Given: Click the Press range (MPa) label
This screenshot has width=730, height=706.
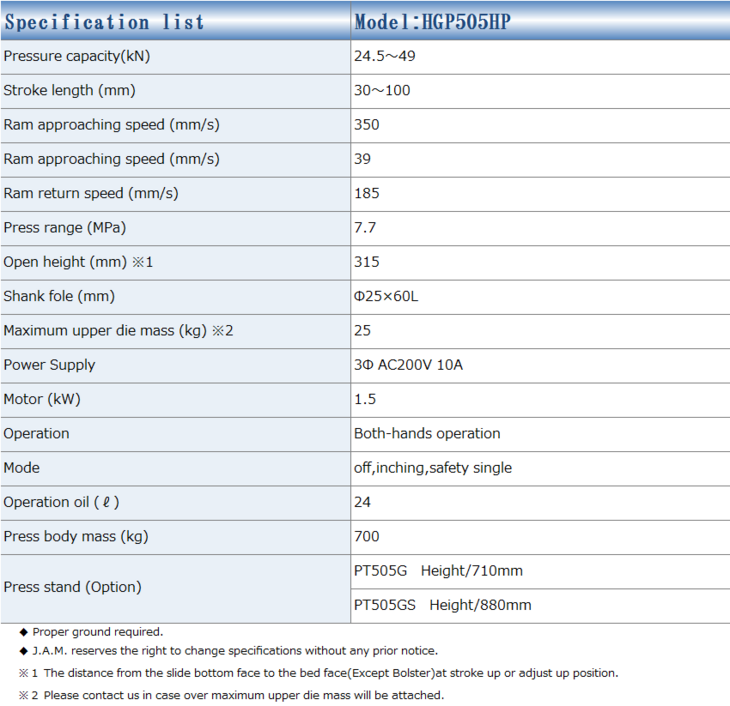Looking at the screenshot, I should pos(65,227).
